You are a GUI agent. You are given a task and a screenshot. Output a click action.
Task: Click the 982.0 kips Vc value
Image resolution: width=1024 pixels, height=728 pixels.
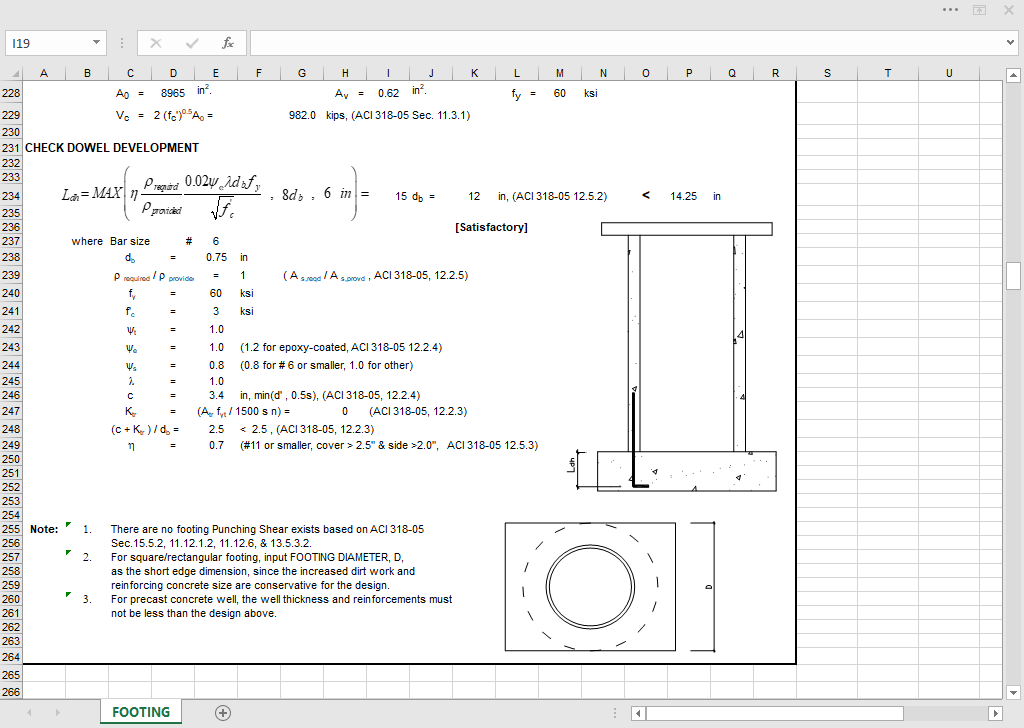[x=302, y=116]
